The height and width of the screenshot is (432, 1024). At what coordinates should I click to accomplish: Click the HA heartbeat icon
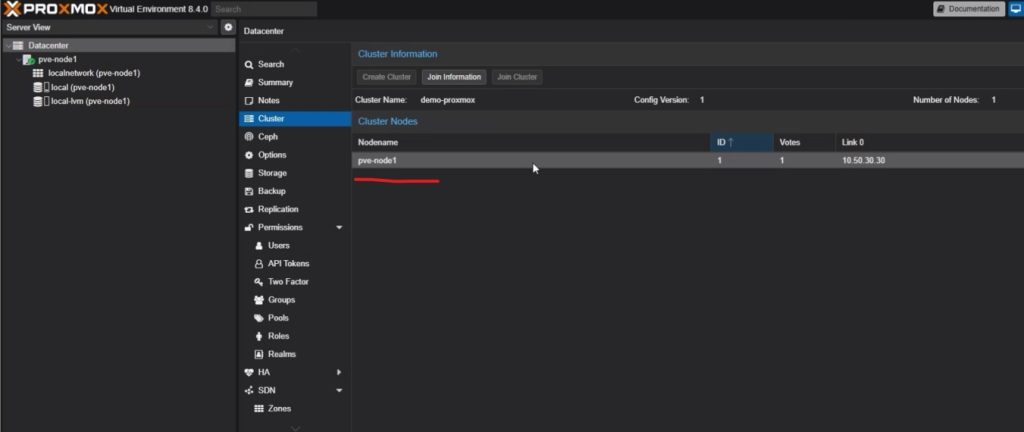click(249, 372)
